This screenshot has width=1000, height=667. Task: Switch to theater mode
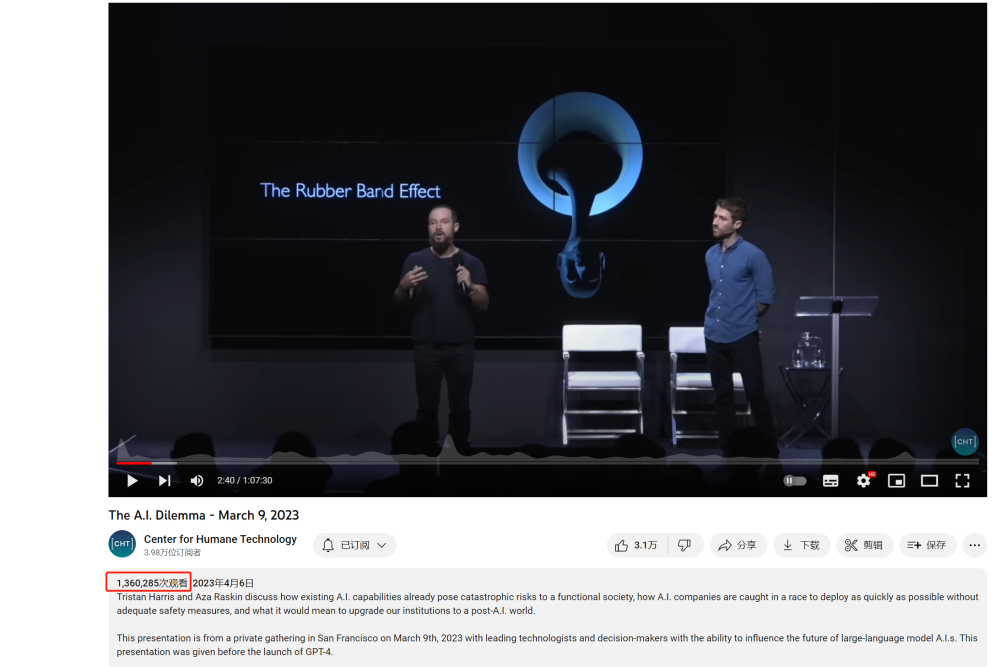click(929, 481)
